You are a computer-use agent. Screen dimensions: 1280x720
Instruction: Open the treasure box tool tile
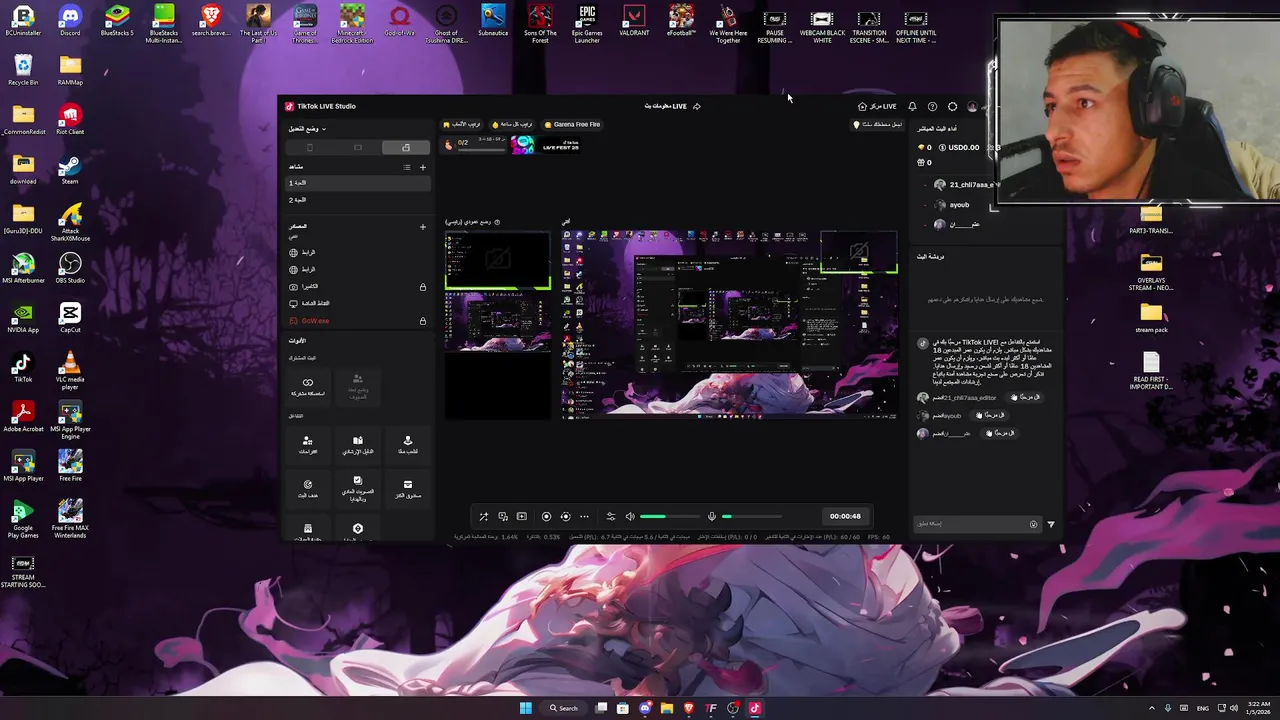point(408,489)
